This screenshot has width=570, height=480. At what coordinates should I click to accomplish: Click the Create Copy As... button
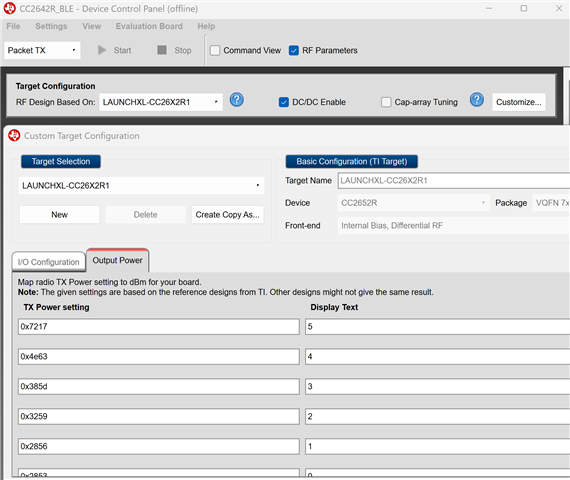228,215
